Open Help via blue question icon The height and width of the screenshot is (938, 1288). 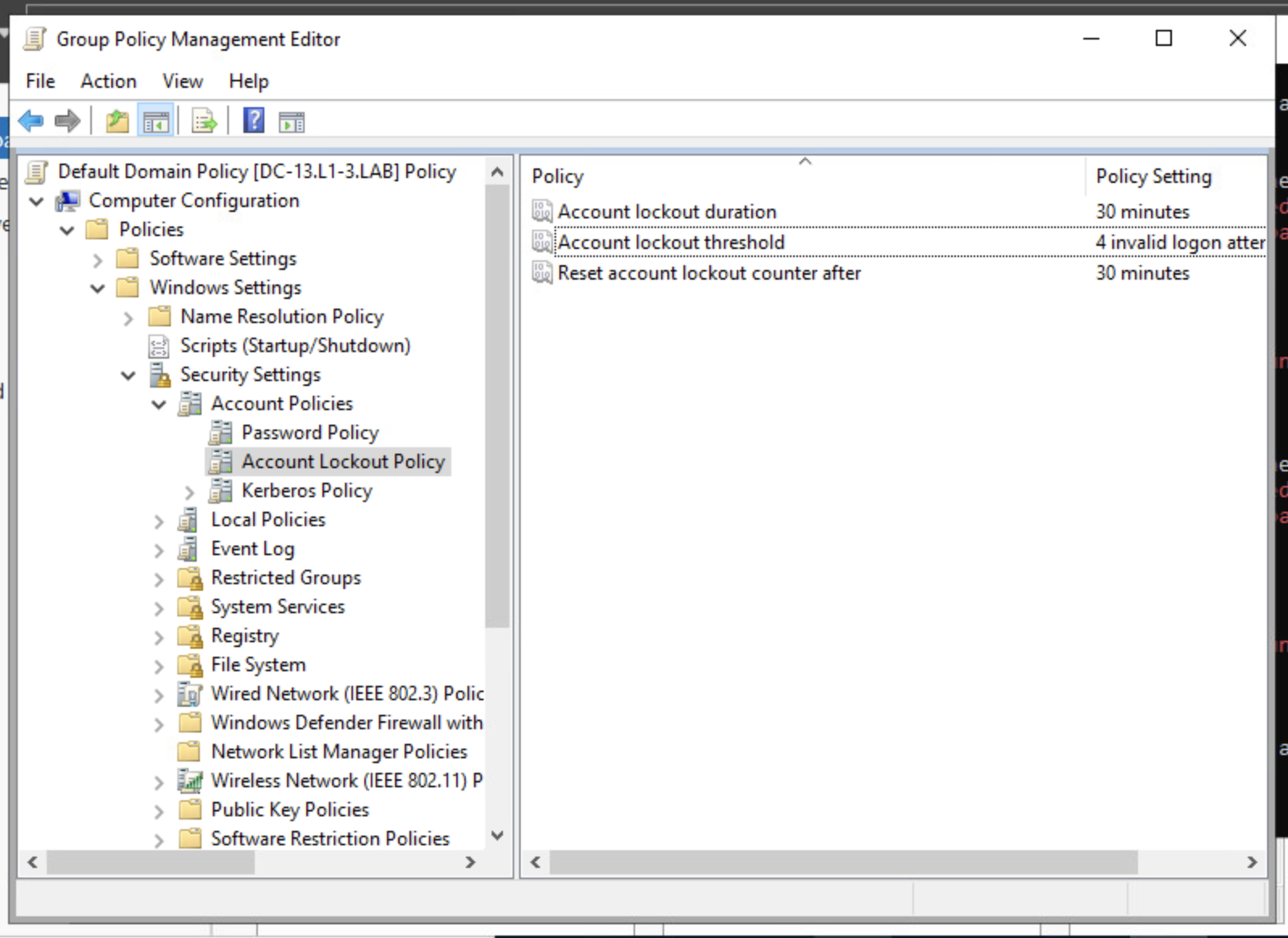pyautogui.click(x=254, y=121)
